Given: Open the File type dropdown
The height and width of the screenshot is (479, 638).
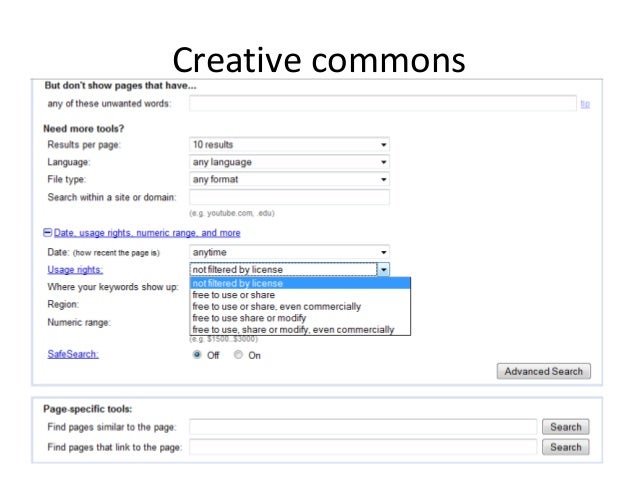Looking at the screenshot, I should [x=289, y=179].
